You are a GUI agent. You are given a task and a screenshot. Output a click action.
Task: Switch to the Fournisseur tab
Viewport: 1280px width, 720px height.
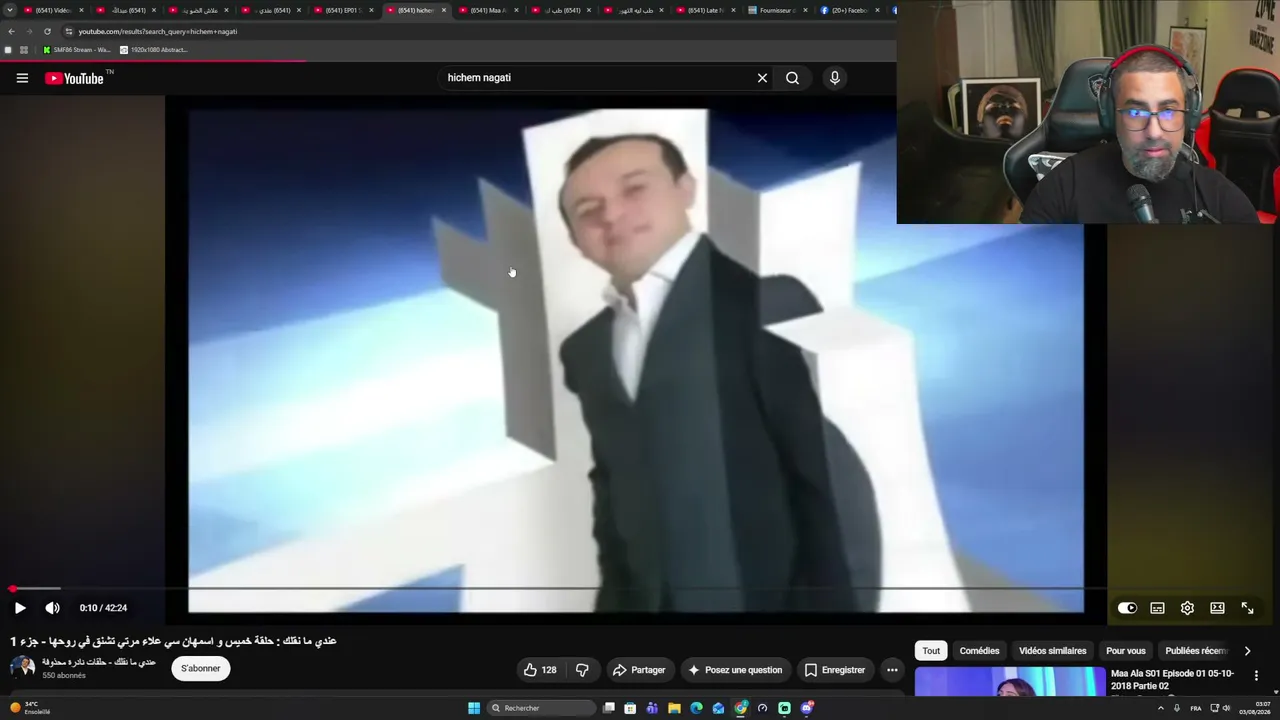[x=777, y=10]
